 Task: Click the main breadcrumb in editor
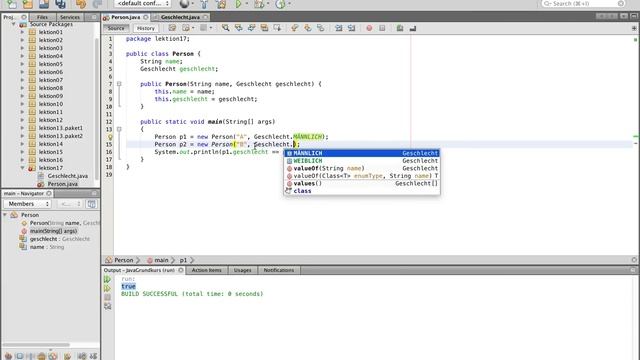[161, 260]
